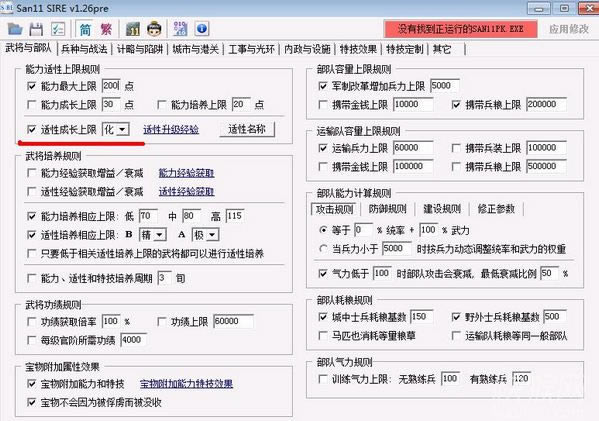Save settings with the floppy disk icon
599x421 pixels.
pos(37,29)
